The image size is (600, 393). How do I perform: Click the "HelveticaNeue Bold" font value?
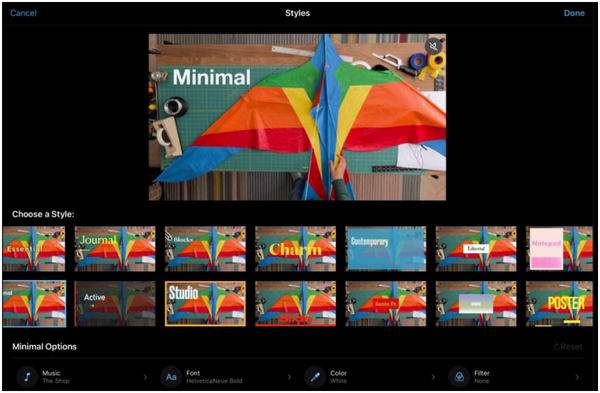click(x=214, y=381)
